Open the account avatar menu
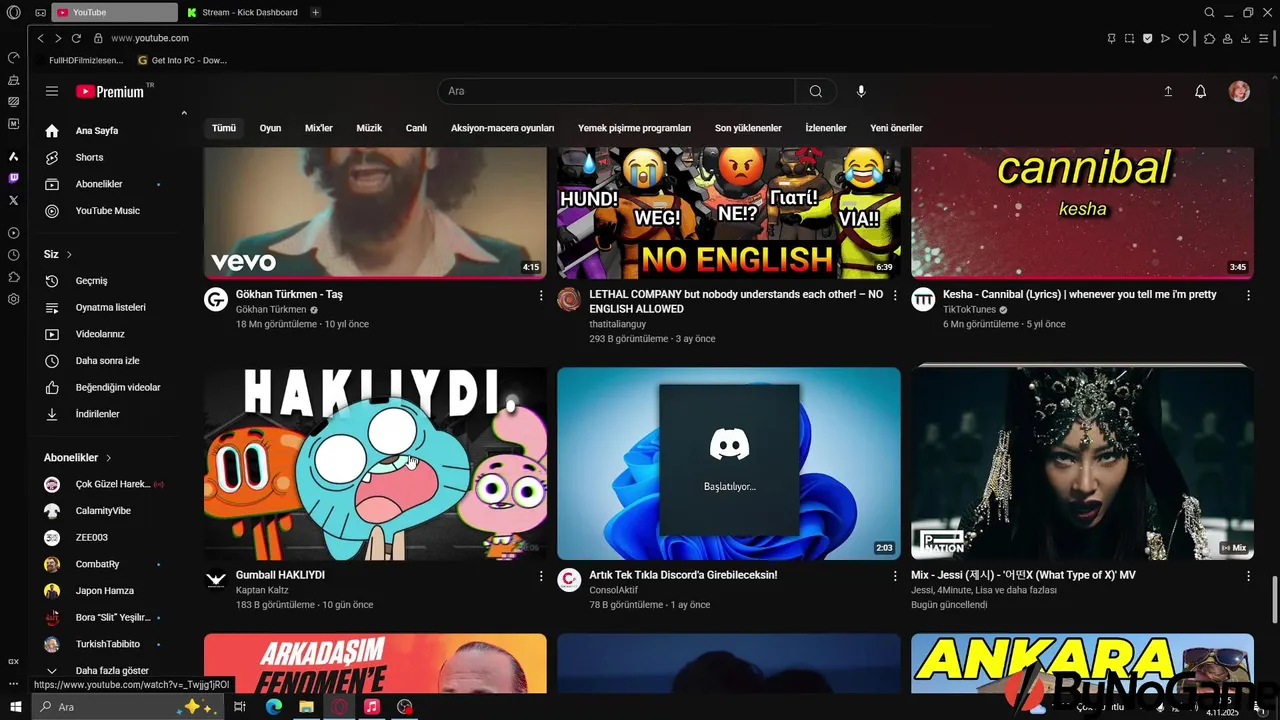 click(x=1239, y=91)
